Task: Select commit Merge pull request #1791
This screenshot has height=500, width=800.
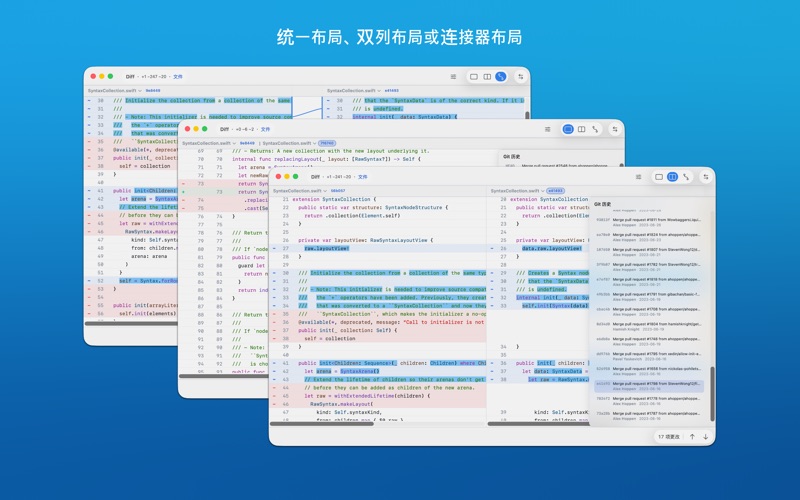Action: (x=649, y=297)
